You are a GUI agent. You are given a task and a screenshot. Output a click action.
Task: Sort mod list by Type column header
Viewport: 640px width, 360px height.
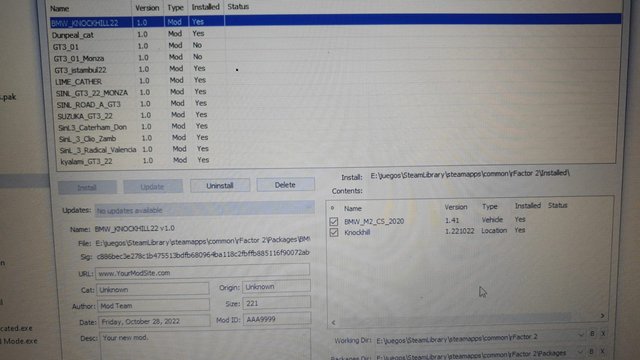point(176,7)
